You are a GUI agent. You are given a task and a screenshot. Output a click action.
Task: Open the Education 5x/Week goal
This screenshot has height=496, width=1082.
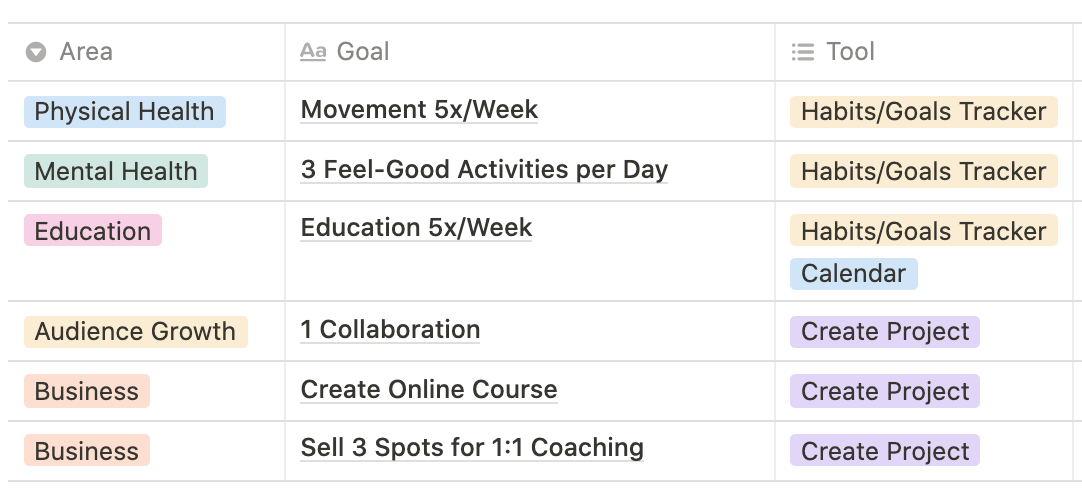416,228
